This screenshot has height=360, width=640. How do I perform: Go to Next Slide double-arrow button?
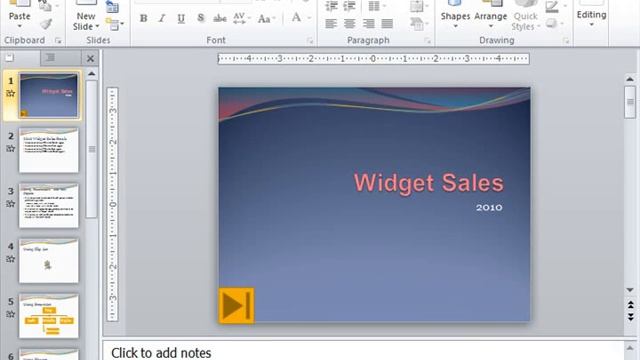coord(631,317)
